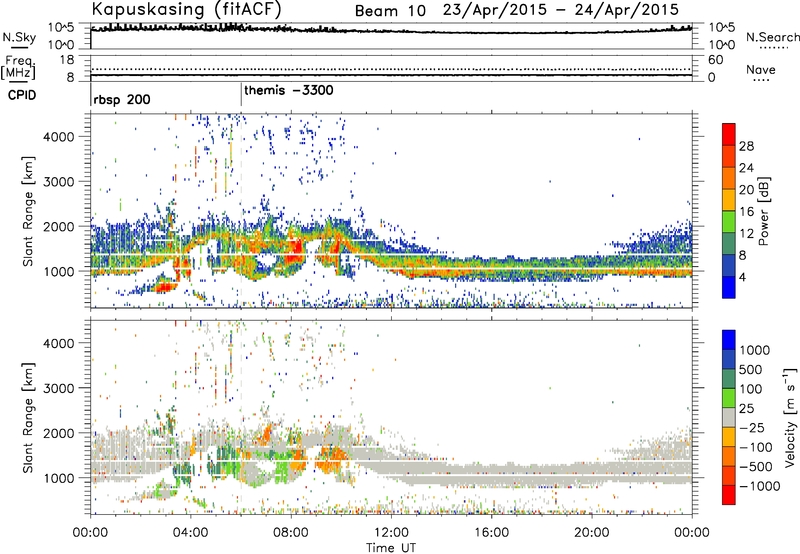Click the '4000' tick of power panel
This screenshot has width=800, height=554.
[58, 137]
